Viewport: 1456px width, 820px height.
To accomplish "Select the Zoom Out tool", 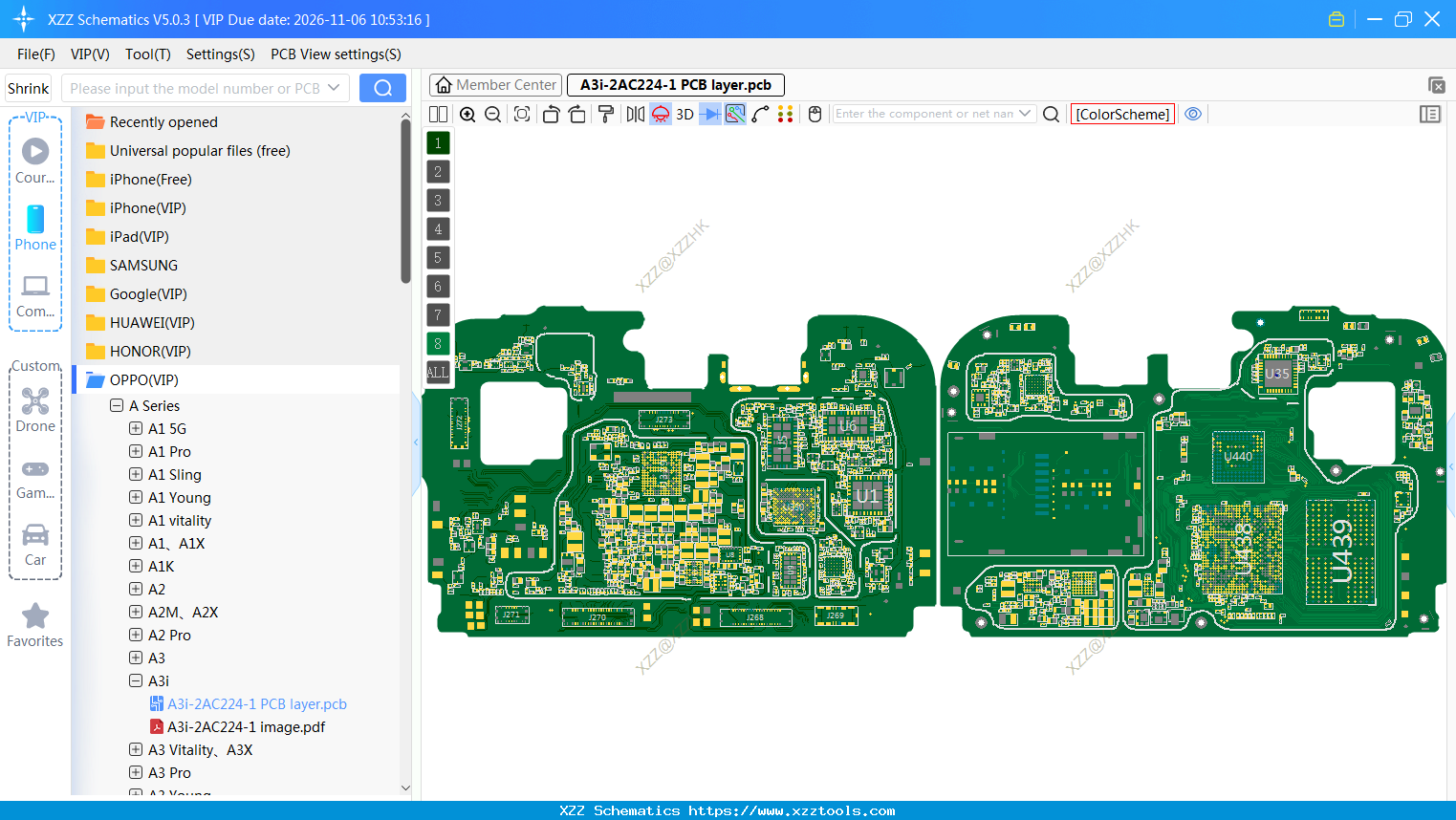I will [x=491, y=114].
